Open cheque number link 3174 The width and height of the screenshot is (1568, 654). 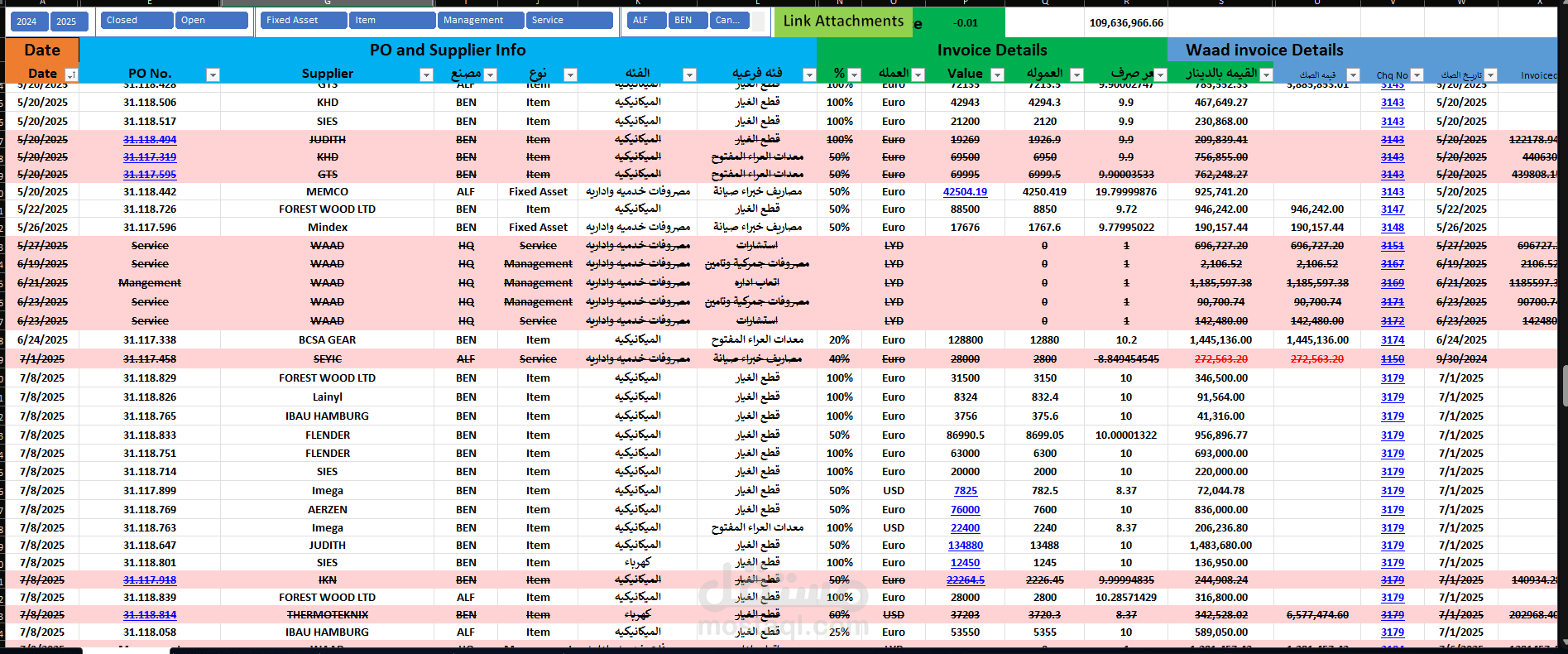click(1393, 339)
